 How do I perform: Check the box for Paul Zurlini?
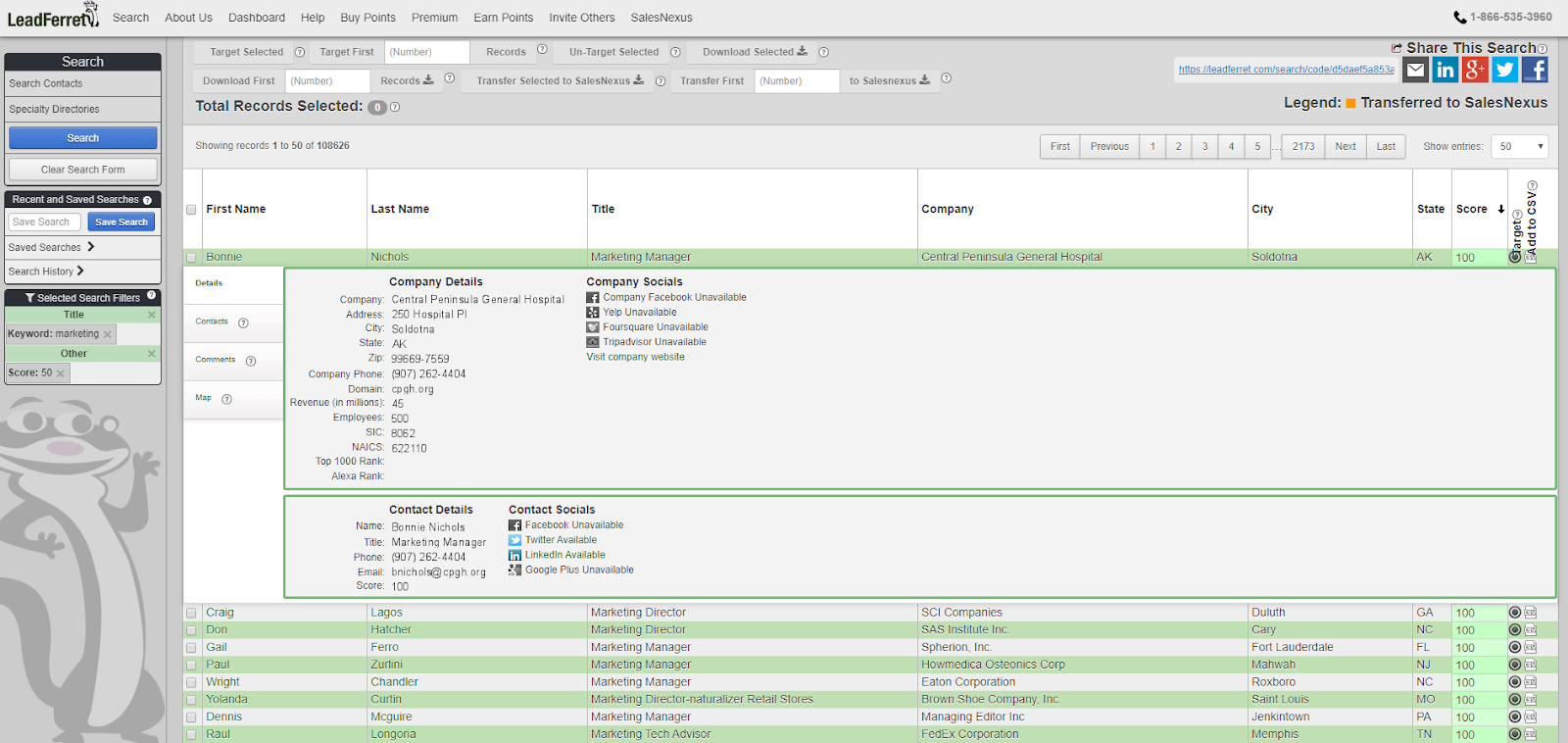tap(191, 666)
